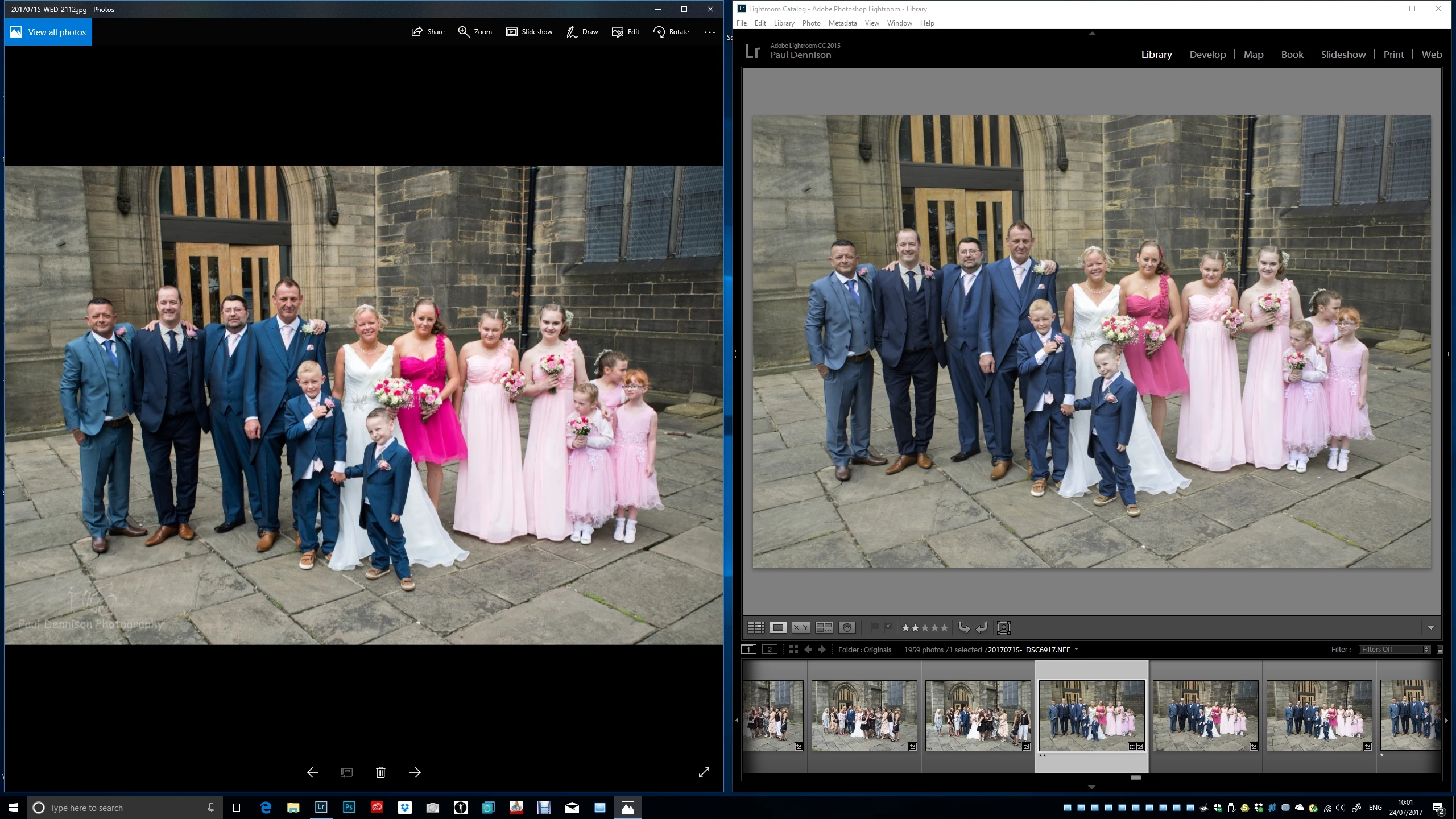Click the delete trash icon in Photos

click(380, 772)
